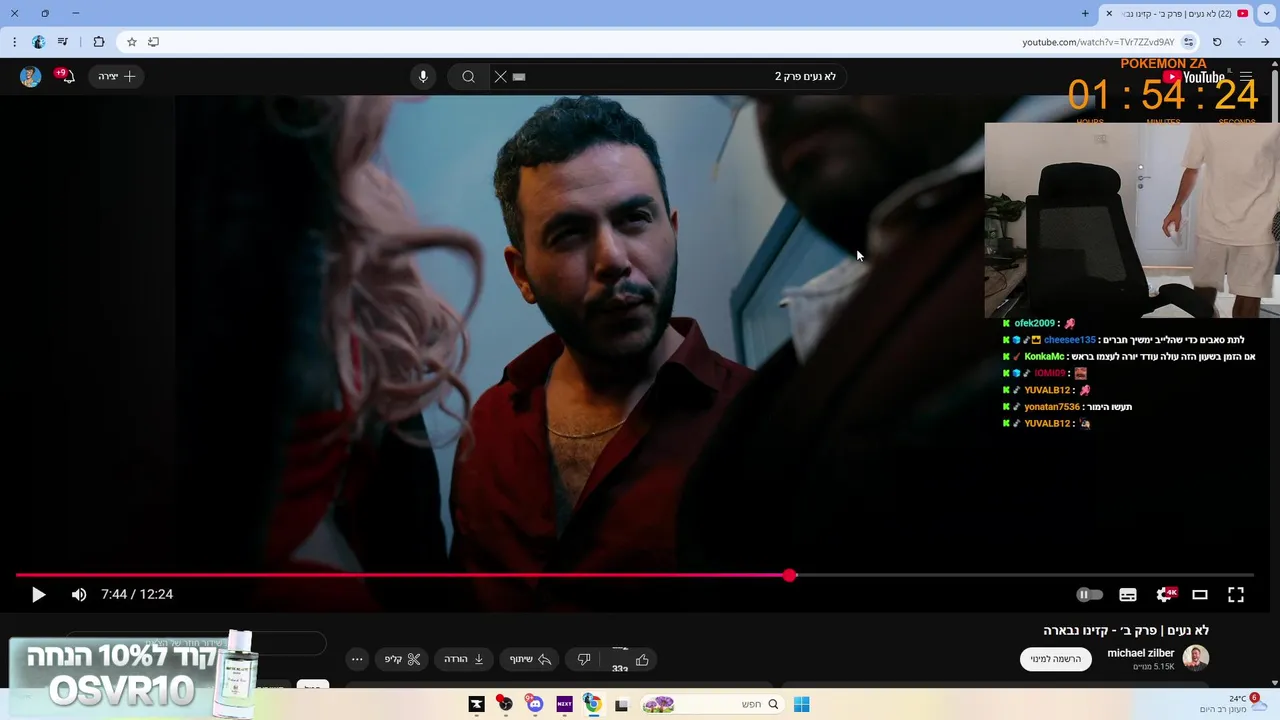Open the Chrome profile avatar
Screen dimensions: 1280x720
tap(38, 42)
